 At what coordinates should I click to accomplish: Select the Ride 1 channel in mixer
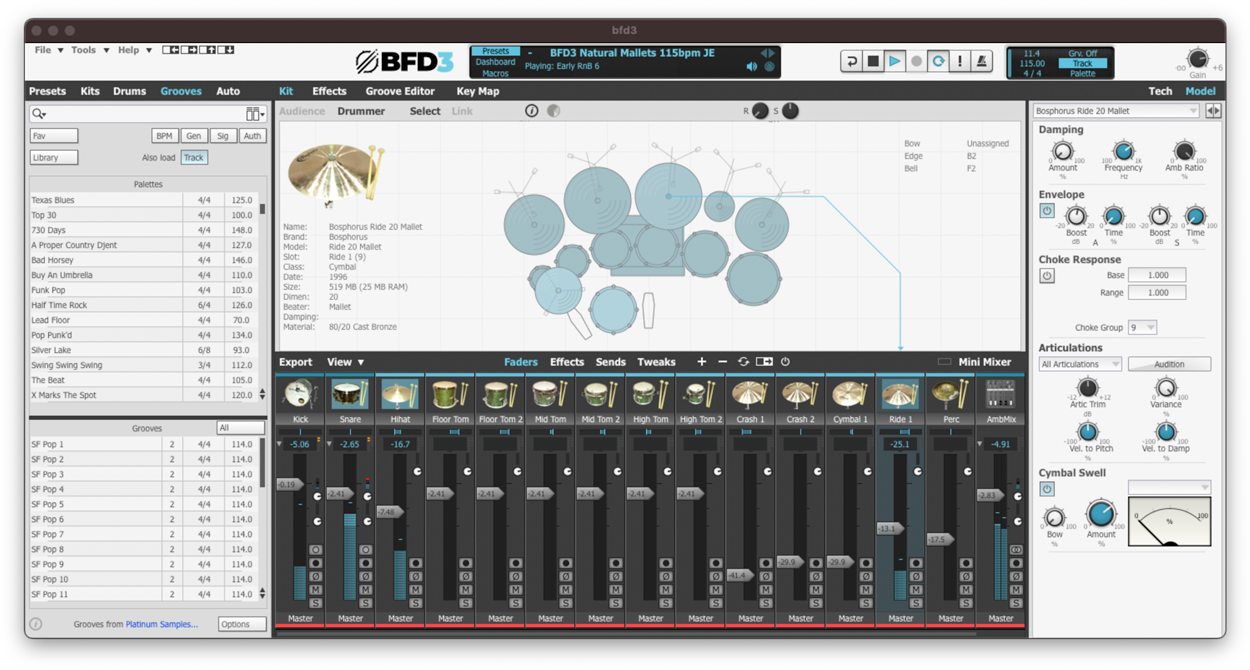pyautogui.click(x=900, y=392)
